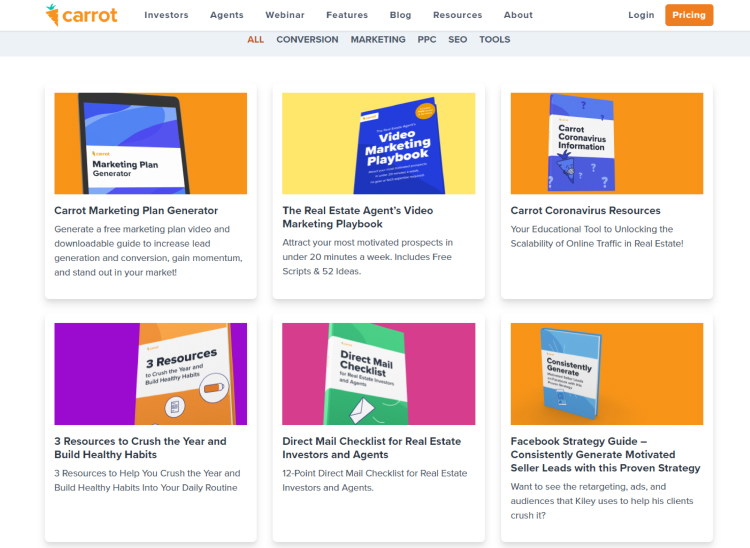This screenshot has height=548, width=750.
Task: Click the 'Your Educational Tool to Unlocking' description
Action: (x=597, y=236)
